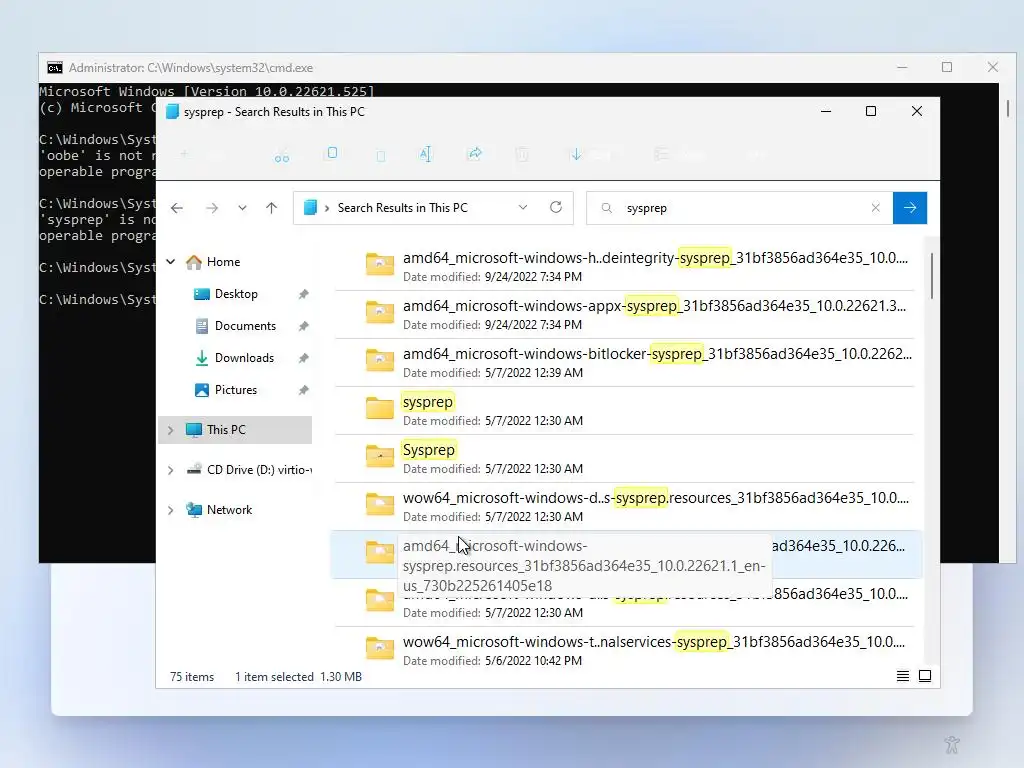Click the Copy icon in Explorer toolbar
This screenshot has height=768, width=1024.
[332, 153]
